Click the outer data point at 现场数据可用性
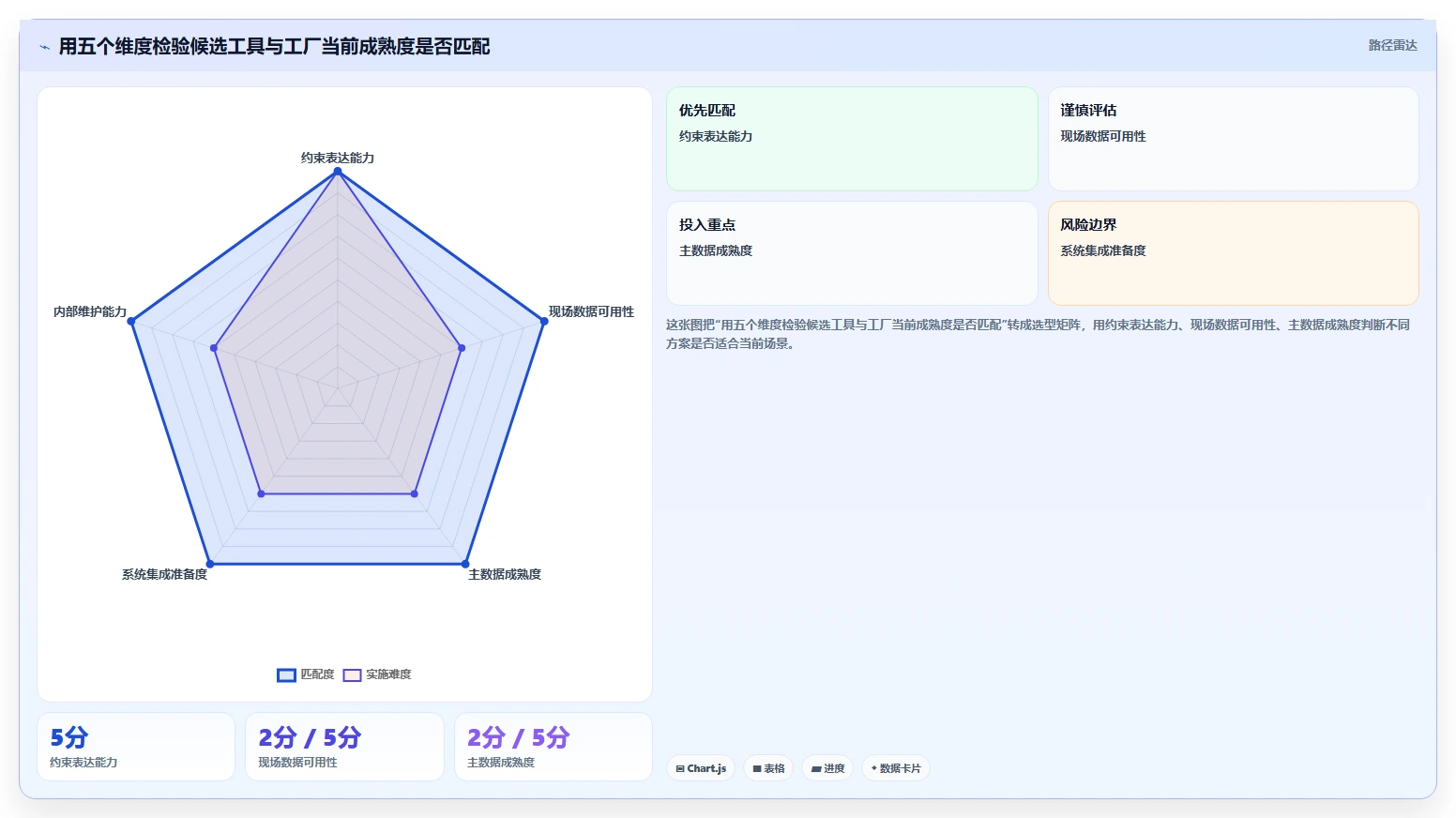Image resolution: width=1456 pixels, height=818 pixels. pyautogui.click(x=544, y=322)
